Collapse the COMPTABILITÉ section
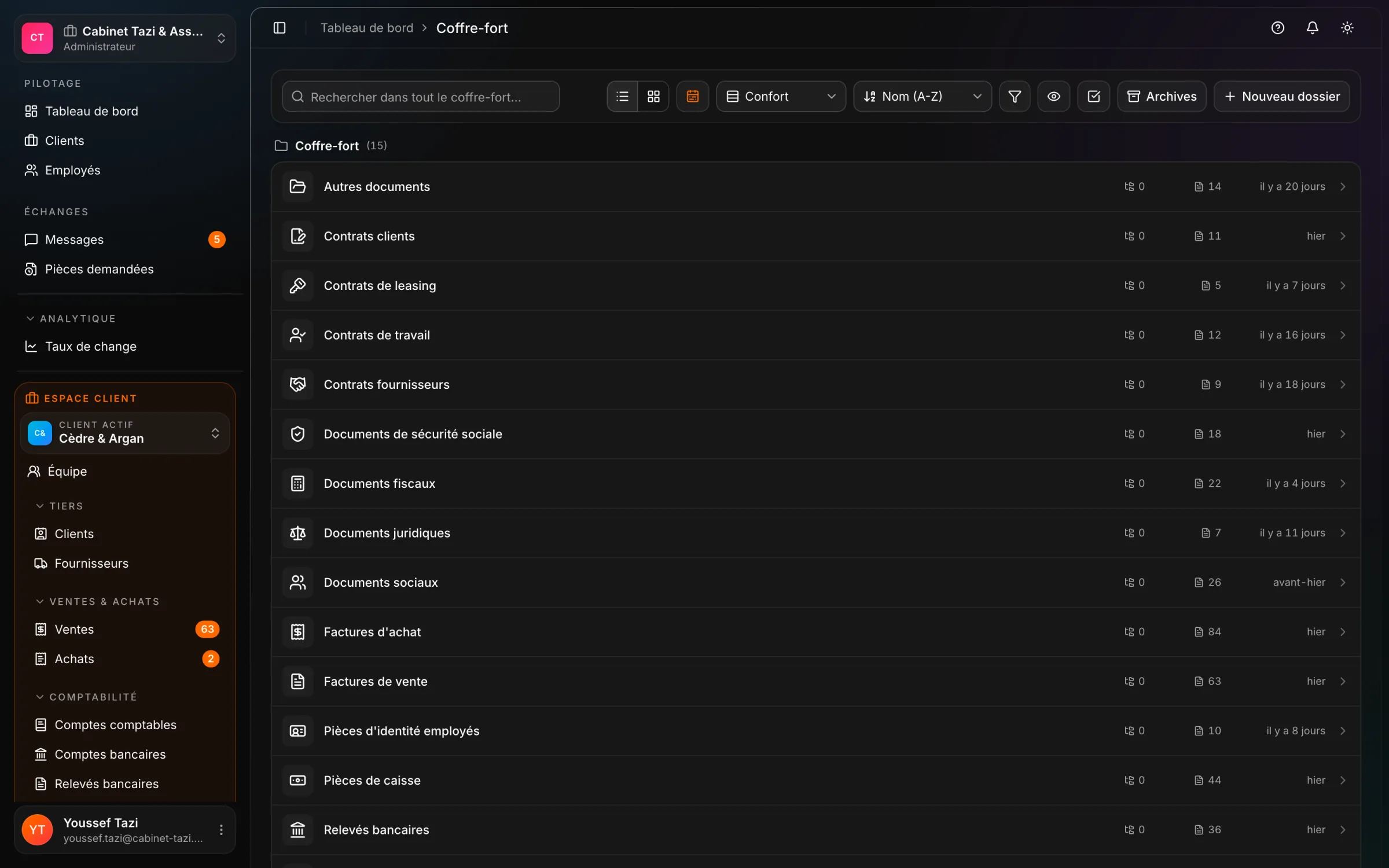The image size is (1389, 868). coord(86,697)
